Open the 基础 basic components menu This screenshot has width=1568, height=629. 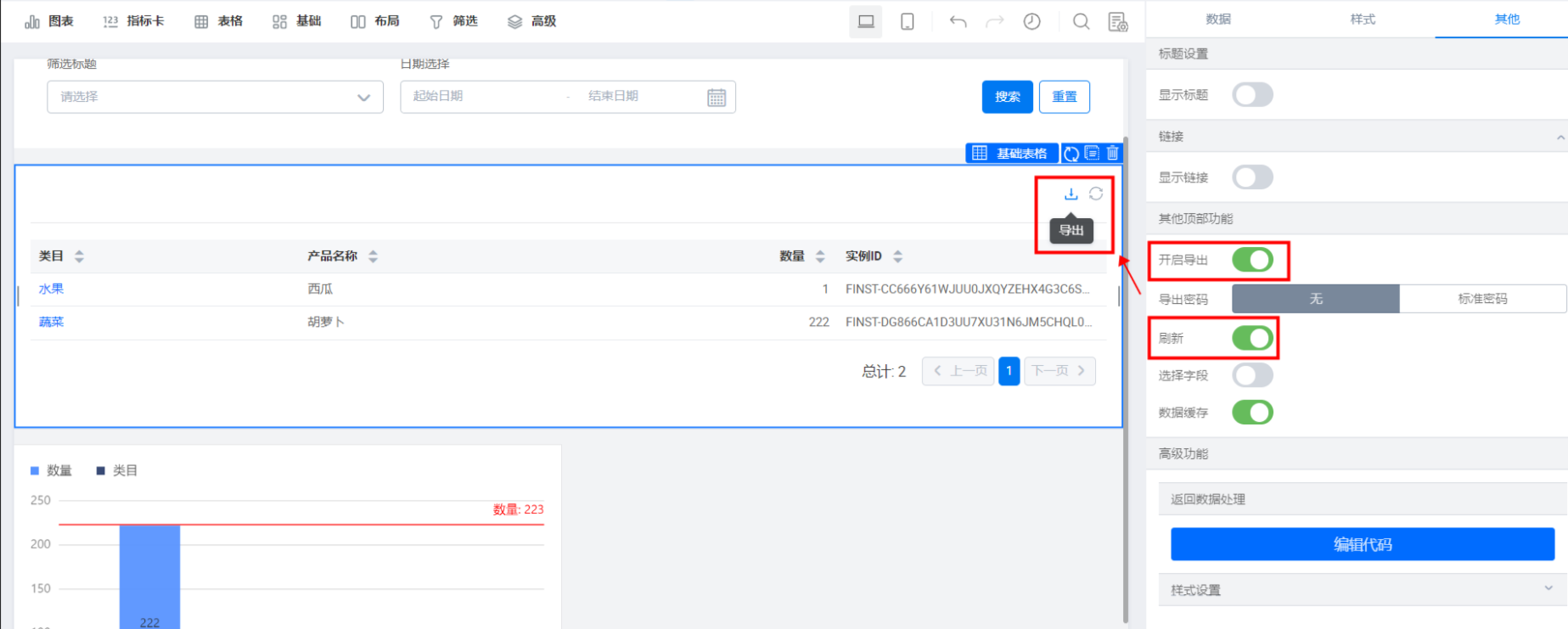point(296,21)
